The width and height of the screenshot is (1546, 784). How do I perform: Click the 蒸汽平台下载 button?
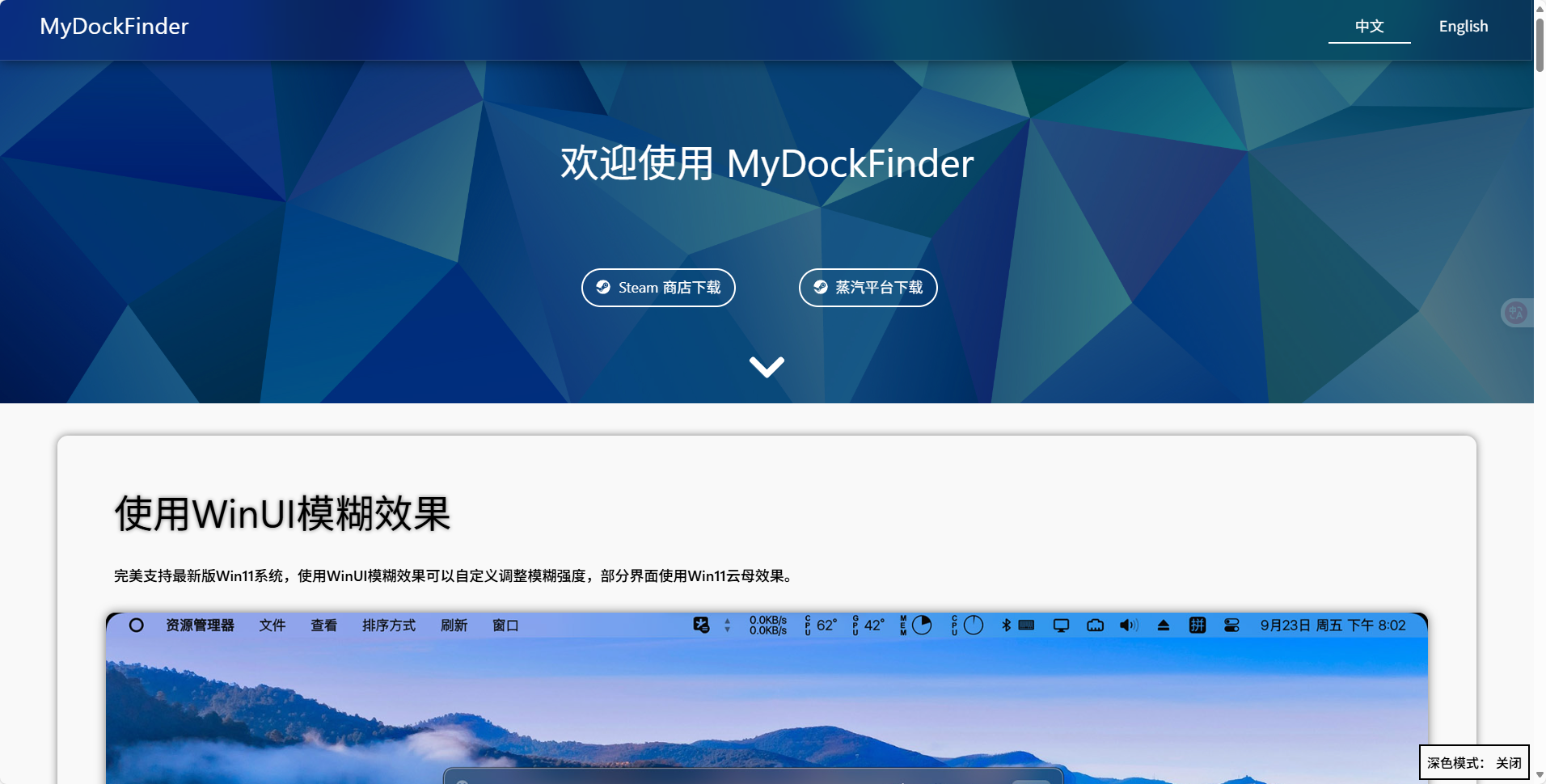[868, 288]
